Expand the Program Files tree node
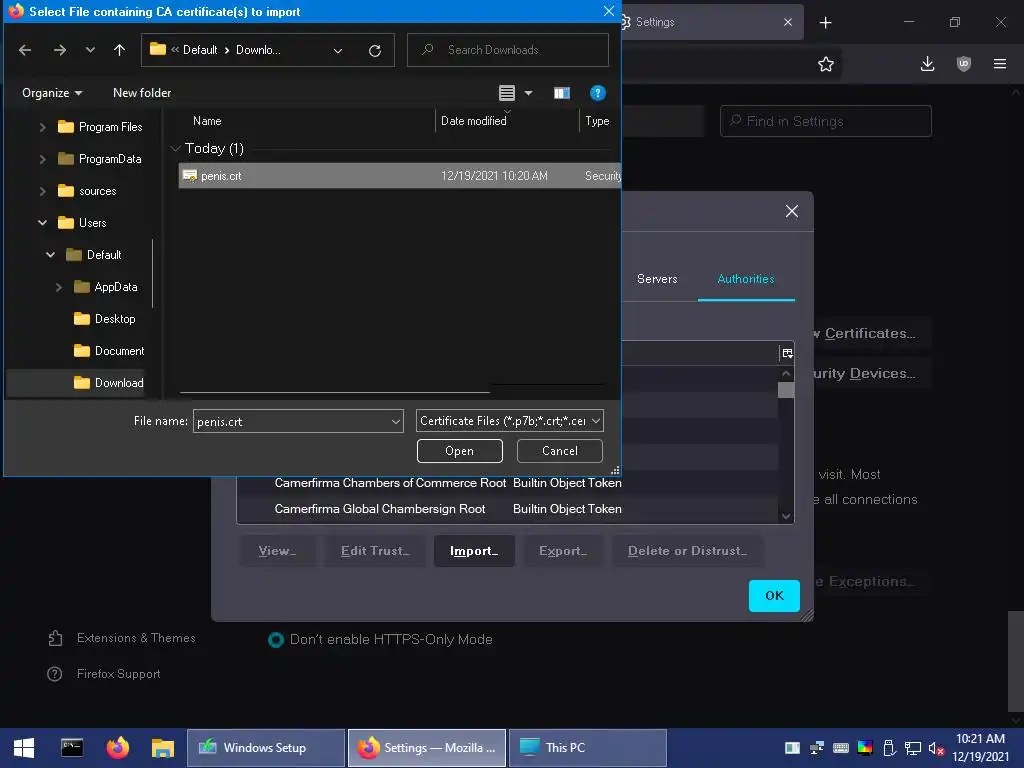 (x=42, y=127)
